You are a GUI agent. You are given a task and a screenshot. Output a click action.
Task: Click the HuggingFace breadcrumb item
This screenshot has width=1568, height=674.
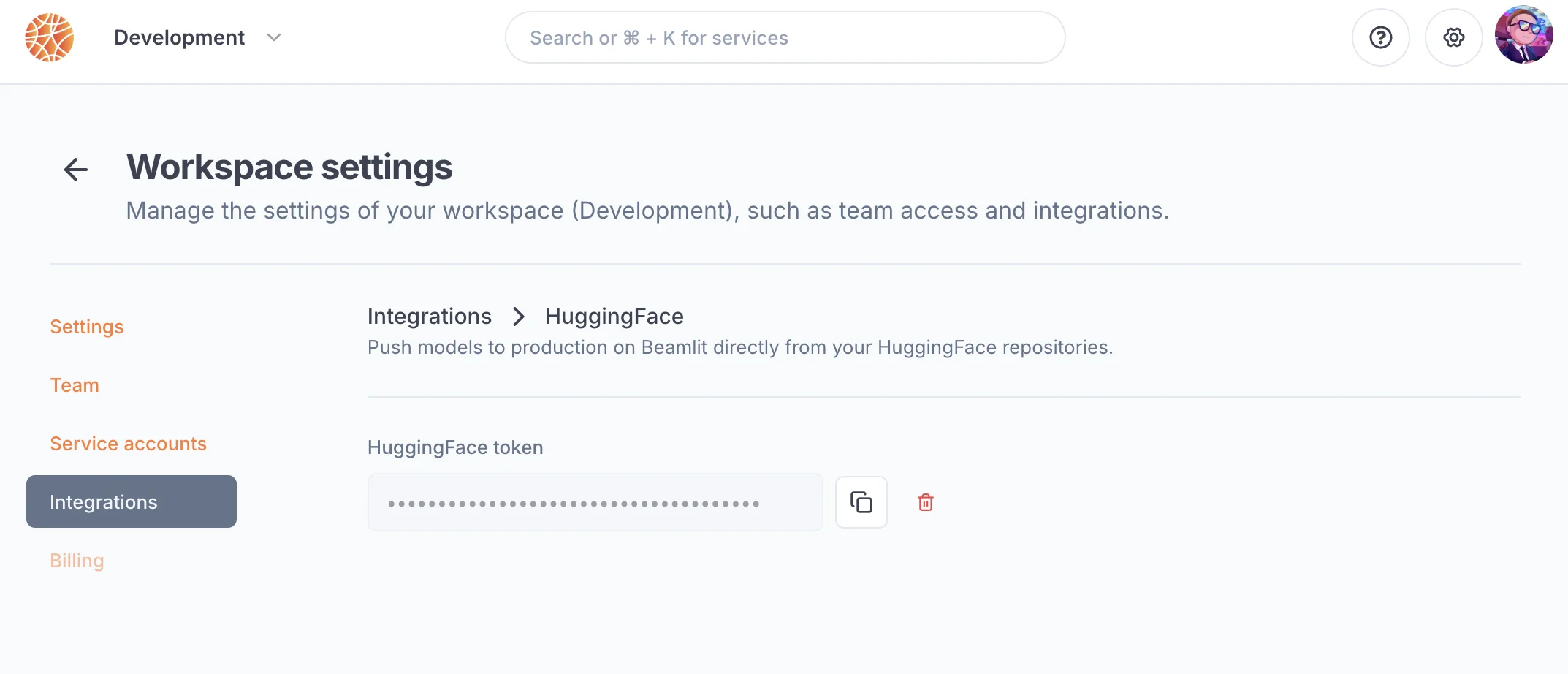point(614,316)
